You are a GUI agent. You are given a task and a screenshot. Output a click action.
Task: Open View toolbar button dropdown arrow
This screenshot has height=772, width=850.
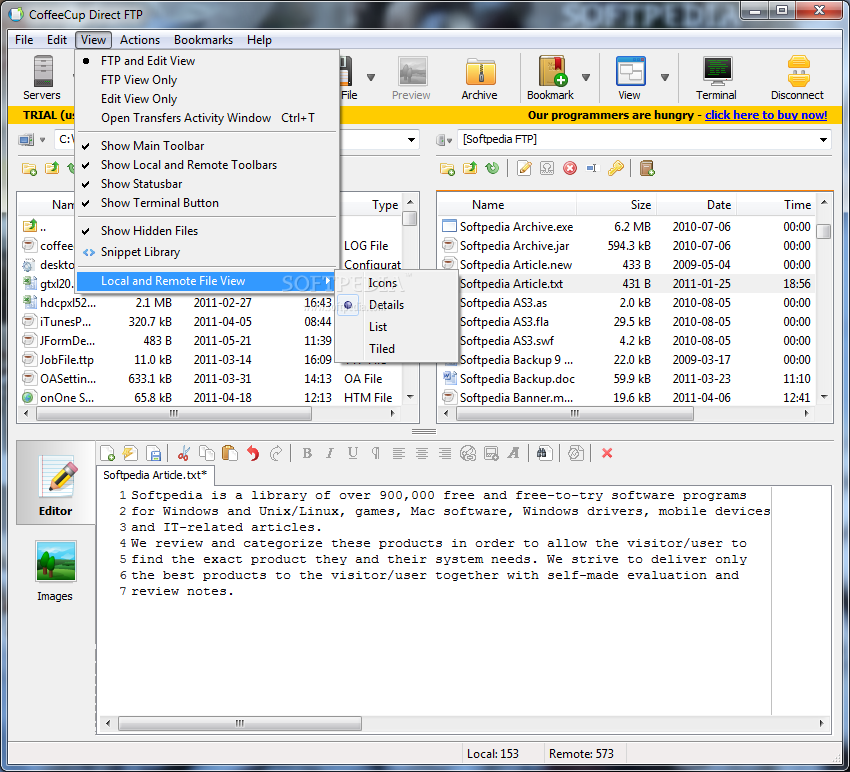[665, 78]
